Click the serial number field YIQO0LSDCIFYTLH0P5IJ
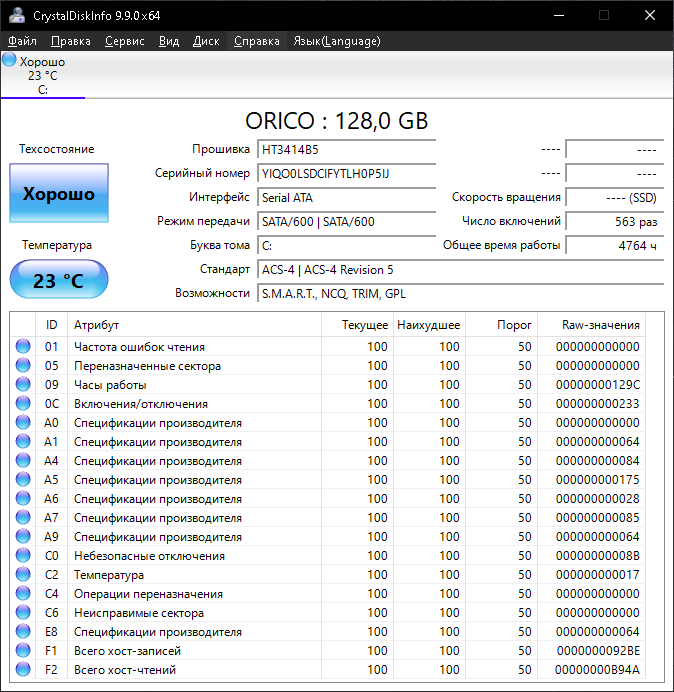Viewport: 674px width, 692px height. (346, 173)
